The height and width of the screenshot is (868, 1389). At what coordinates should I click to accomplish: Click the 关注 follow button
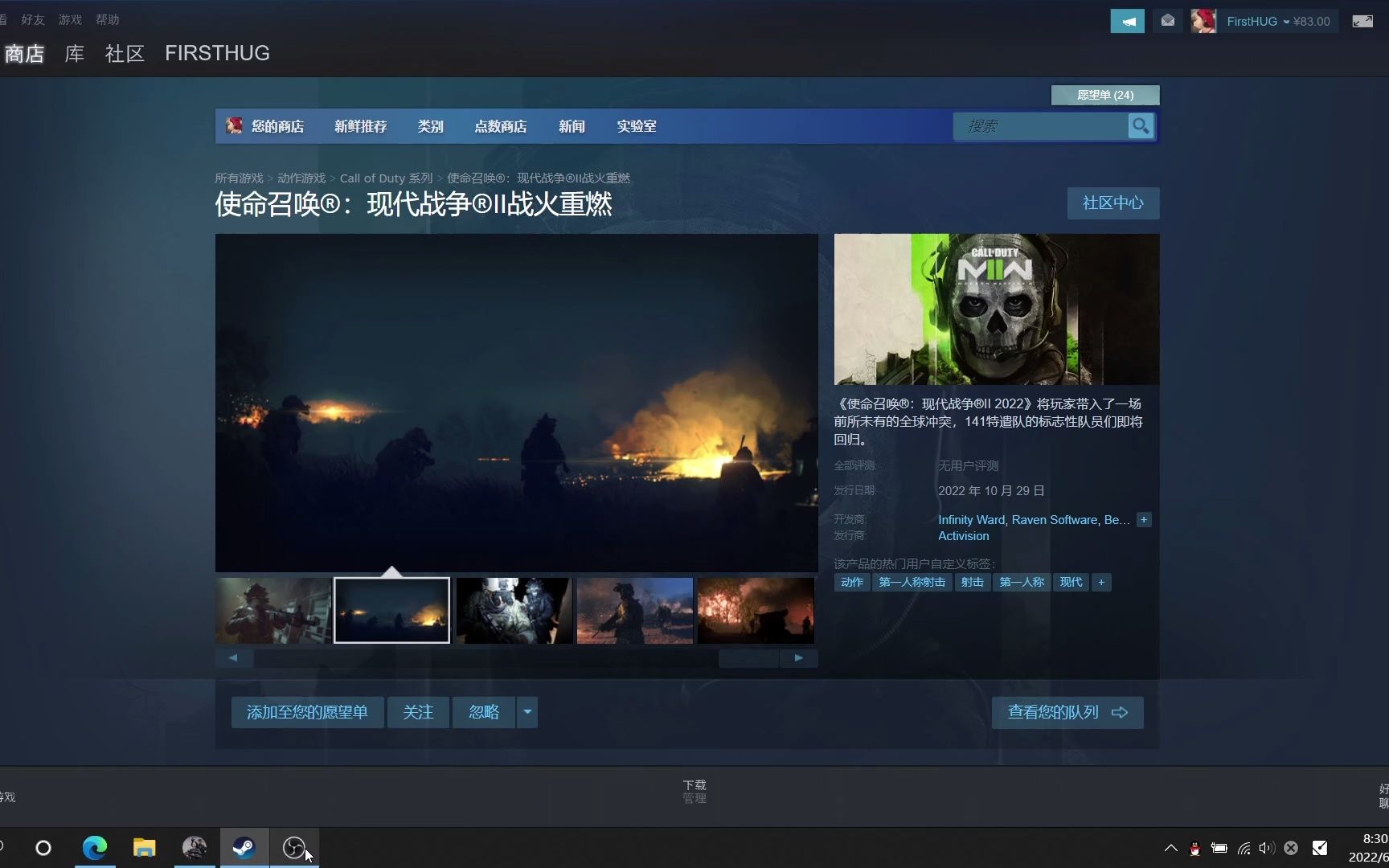418,712
